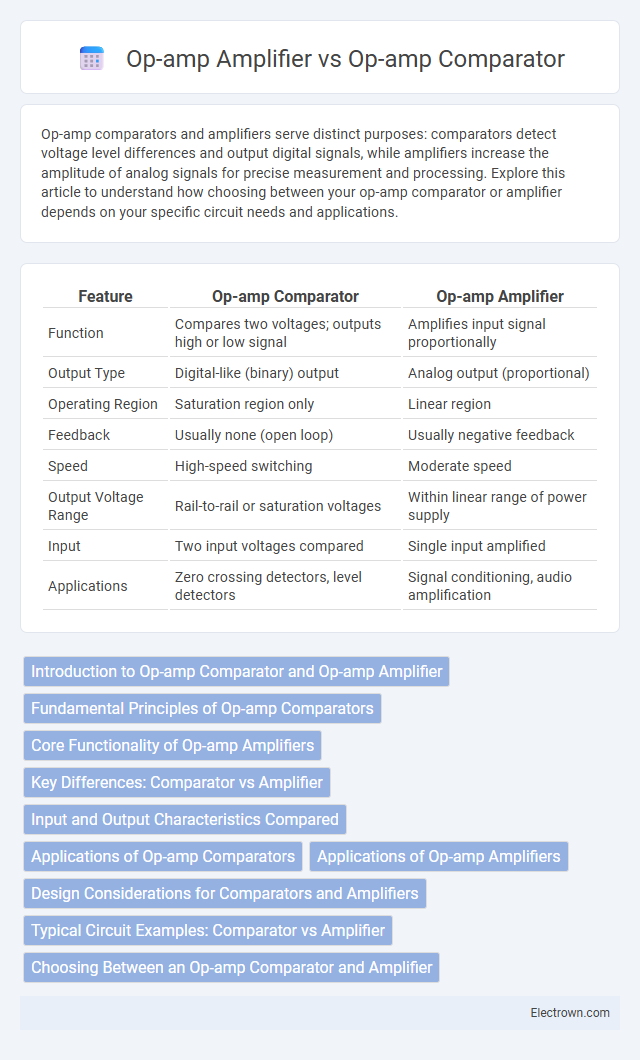Click the Output Voltage Range row label
The image size is (640, 1060).
click(x=95, y=506)
